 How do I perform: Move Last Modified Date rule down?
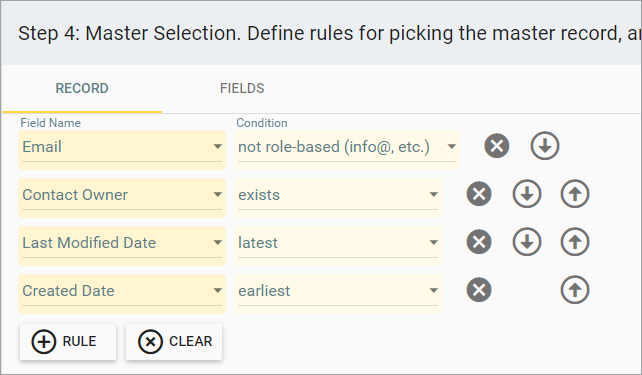coord(527,242)
